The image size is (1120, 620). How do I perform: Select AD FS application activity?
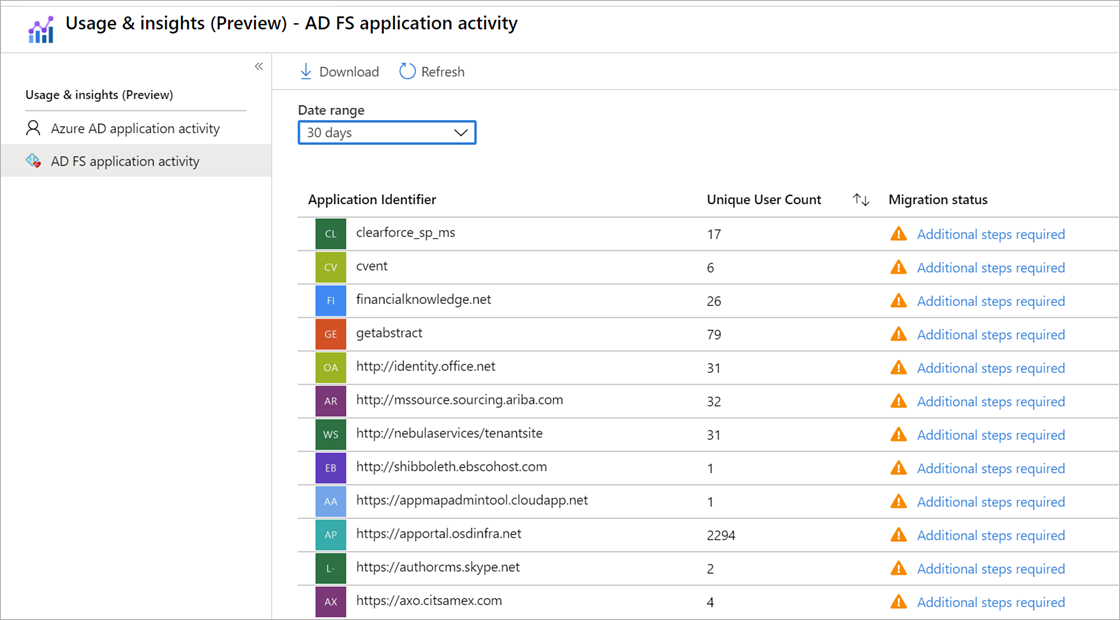tap(136, 161)
